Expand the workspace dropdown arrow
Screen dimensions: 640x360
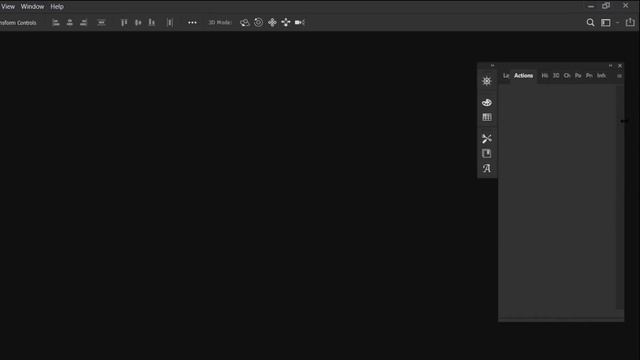[617, 23]
